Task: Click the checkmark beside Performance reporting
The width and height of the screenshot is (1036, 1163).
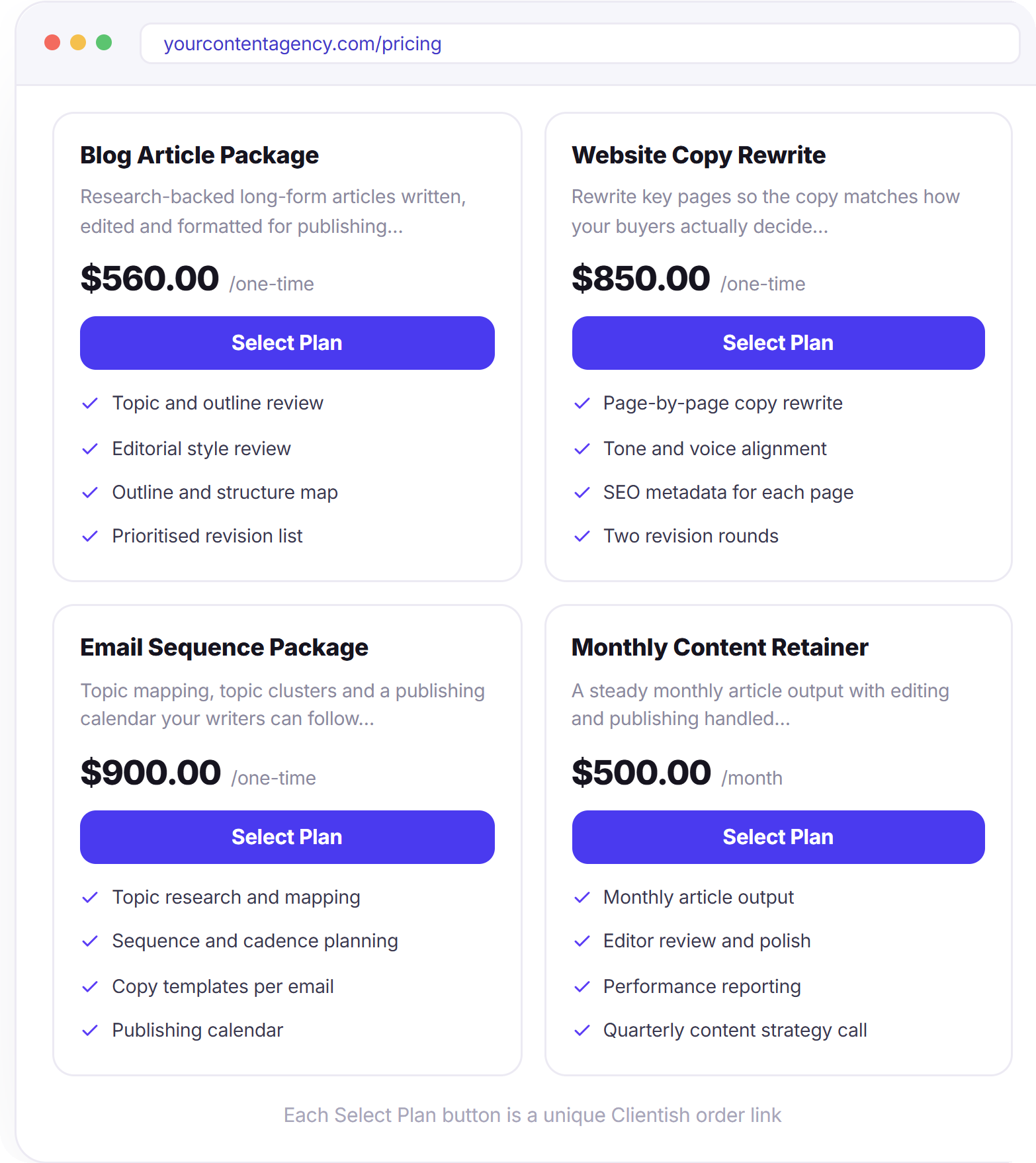Action: coord(582,987)
